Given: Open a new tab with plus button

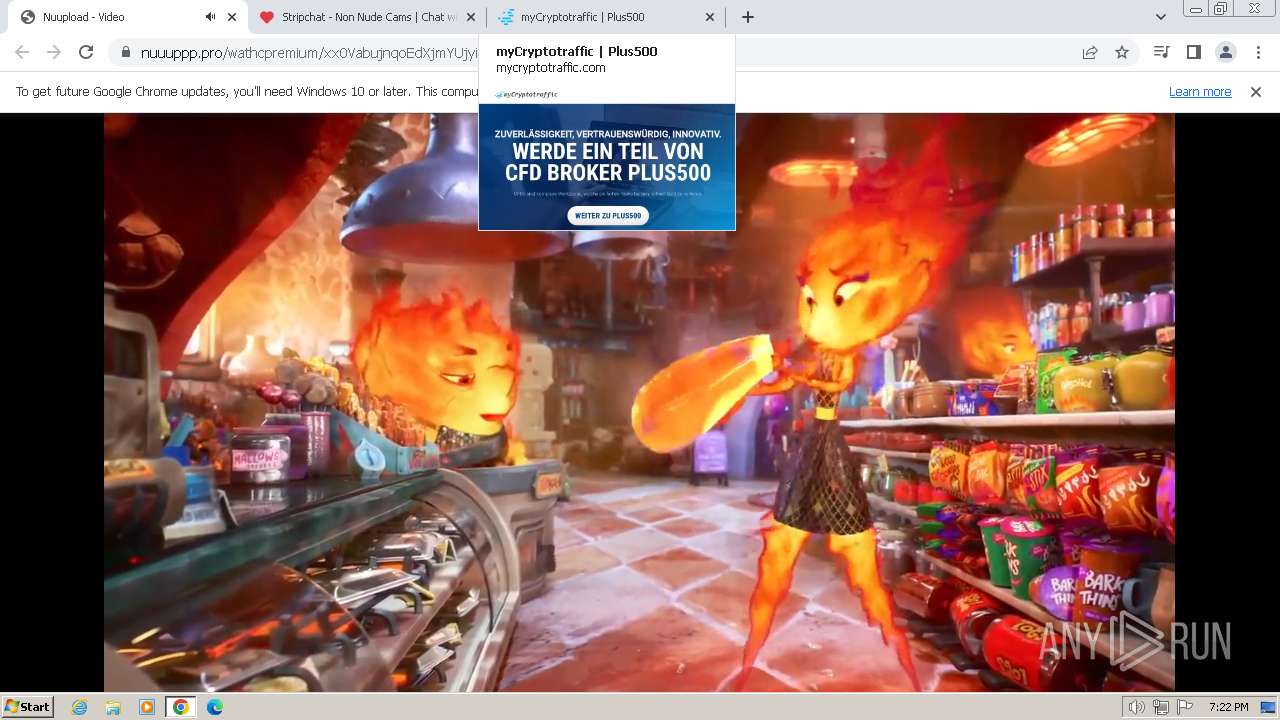Looking at the screenshot, I should pyautogui.click(x=748, y=17).
